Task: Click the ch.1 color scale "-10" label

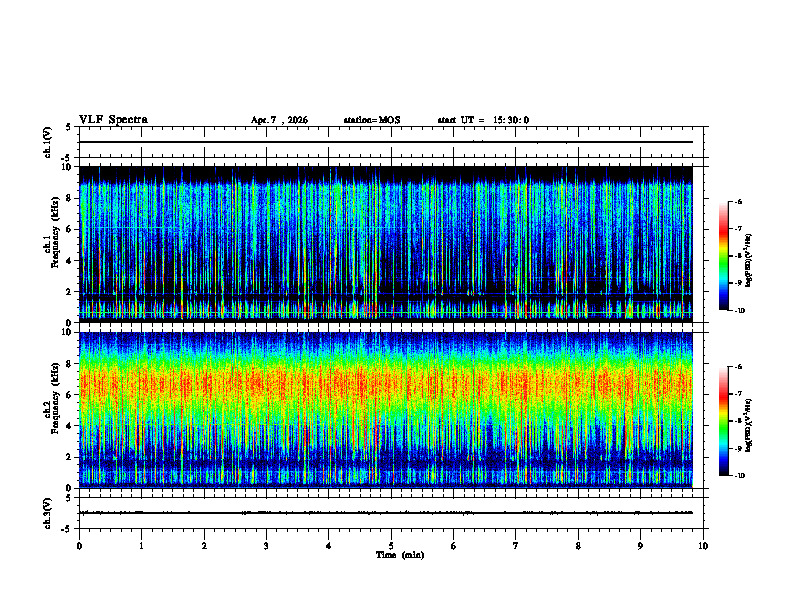Action: [x=739, y=311]
